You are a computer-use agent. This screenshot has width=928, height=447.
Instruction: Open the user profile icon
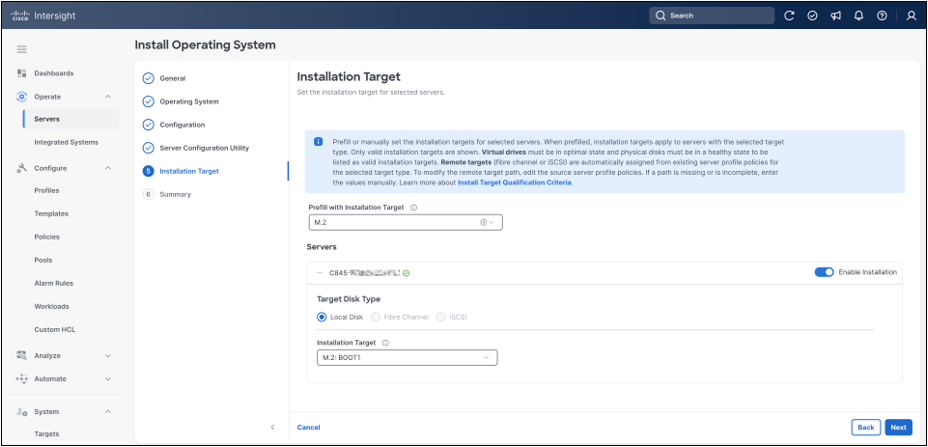click(911, 16)
